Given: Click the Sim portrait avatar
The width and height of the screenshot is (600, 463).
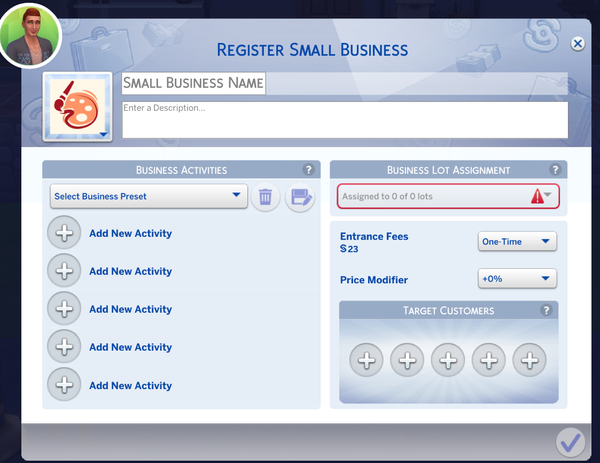Looking at the screenshot, I should pyautogui.click(x=30, y=32).
